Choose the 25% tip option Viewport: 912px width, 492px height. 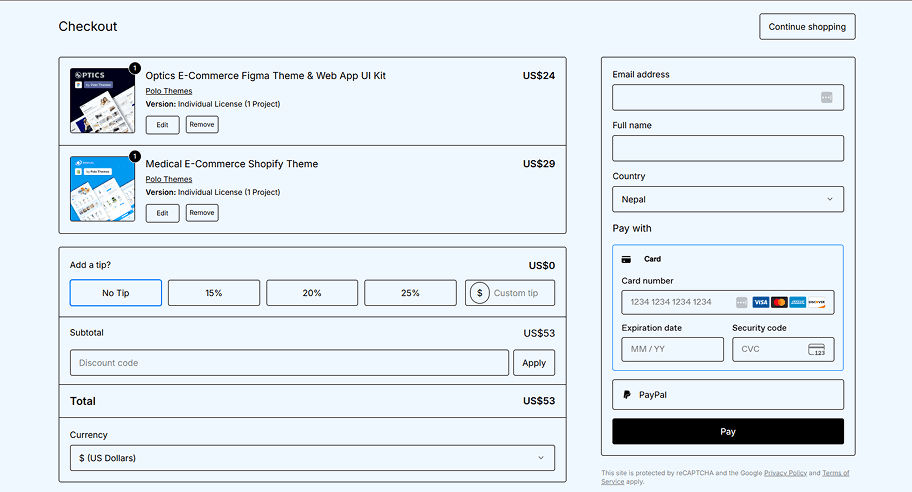click(410, 293)
